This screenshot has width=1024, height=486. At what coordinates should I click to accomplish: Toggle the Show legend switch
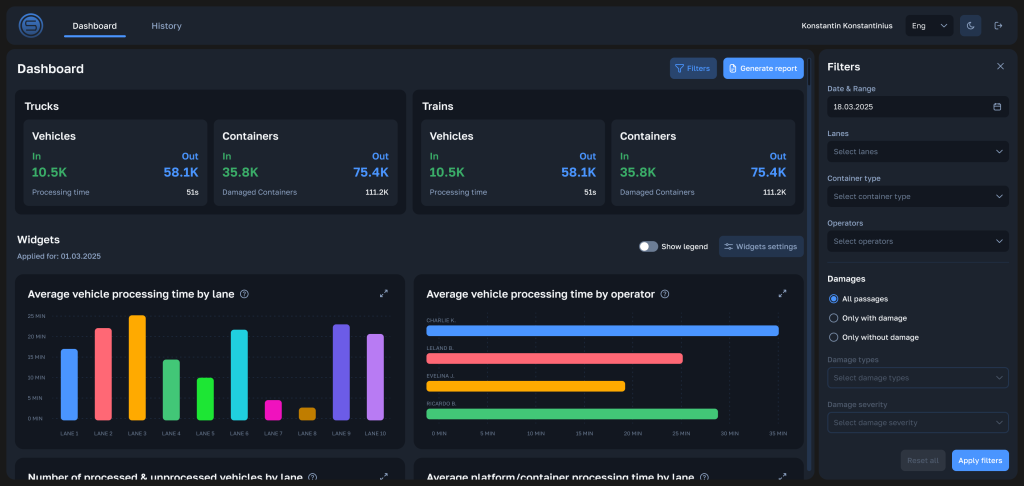pyautogui.click(x=648, y=246)
